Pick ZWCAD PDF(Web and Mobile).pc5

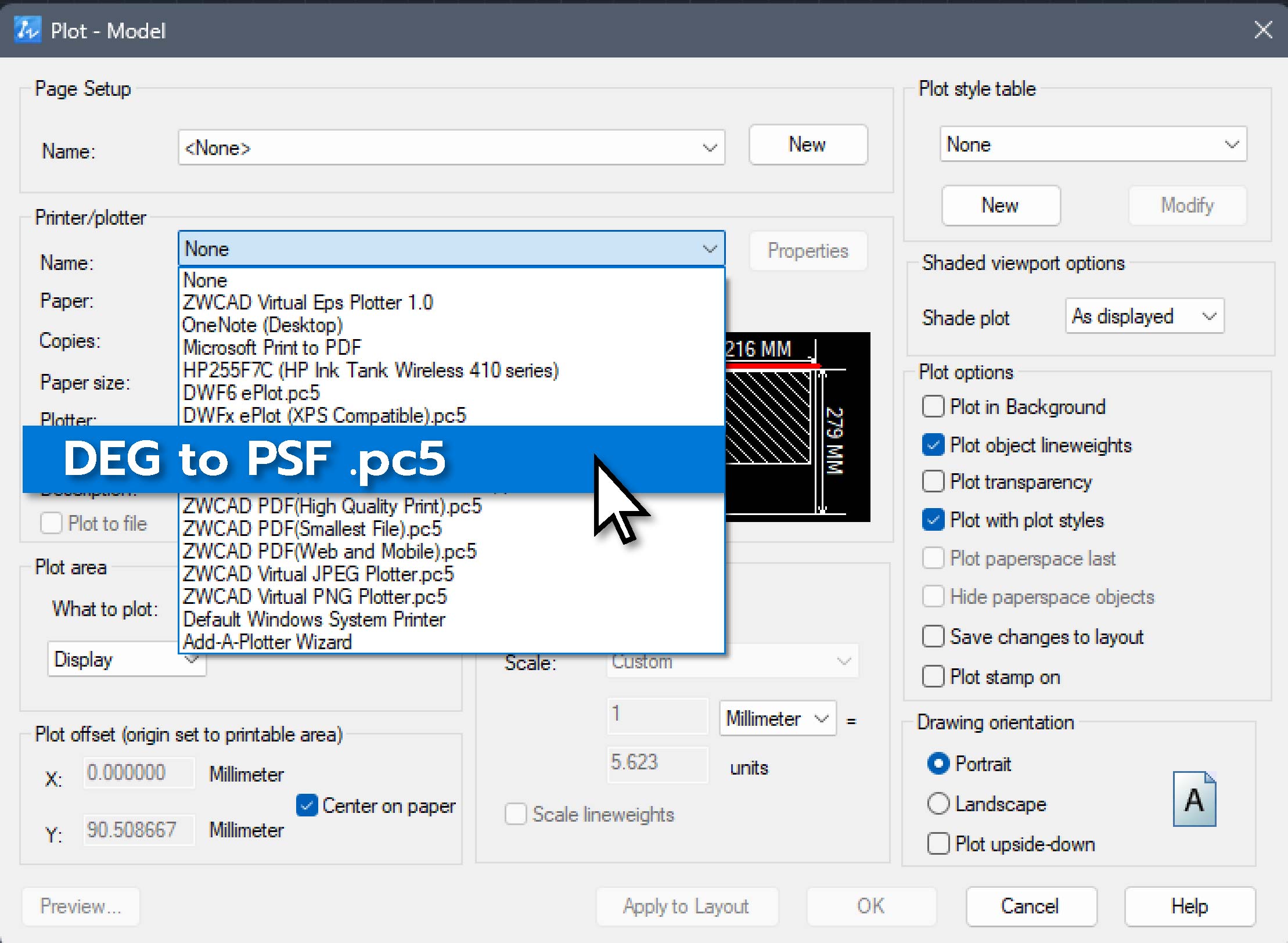coord(451,552)
